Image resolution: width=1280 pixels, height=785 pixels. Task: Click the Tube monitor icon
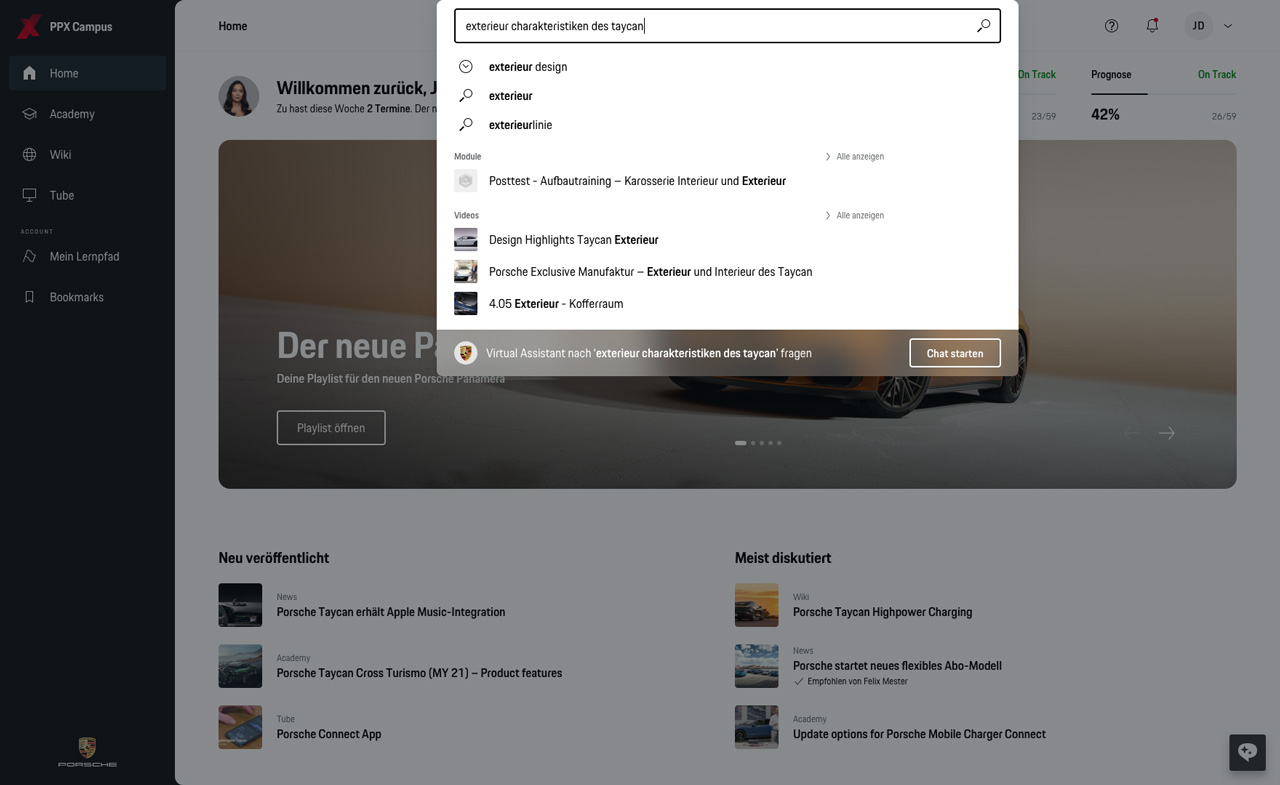click(30, 196)
